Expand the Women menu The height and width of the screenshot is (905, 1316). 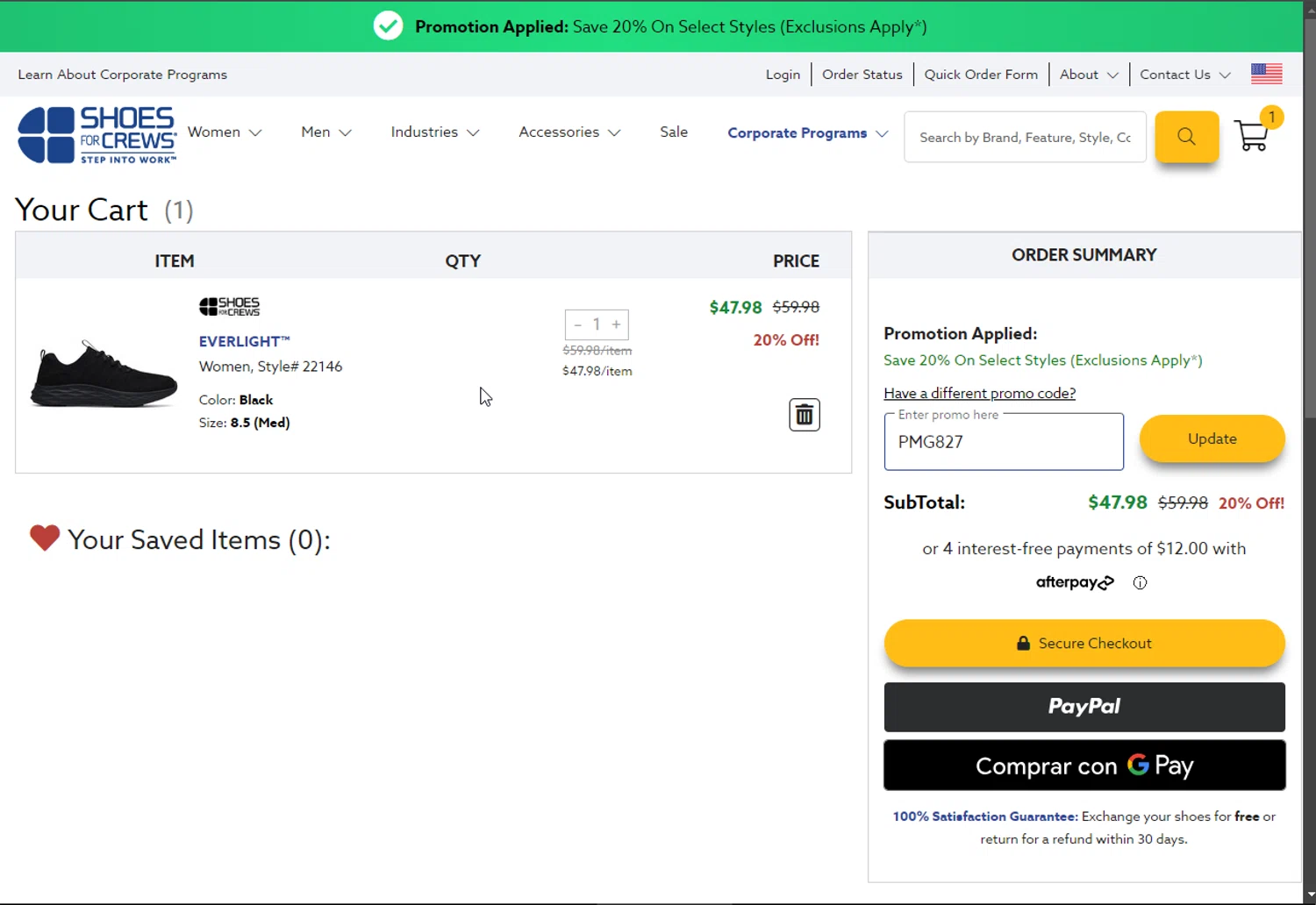click(225, 132)
